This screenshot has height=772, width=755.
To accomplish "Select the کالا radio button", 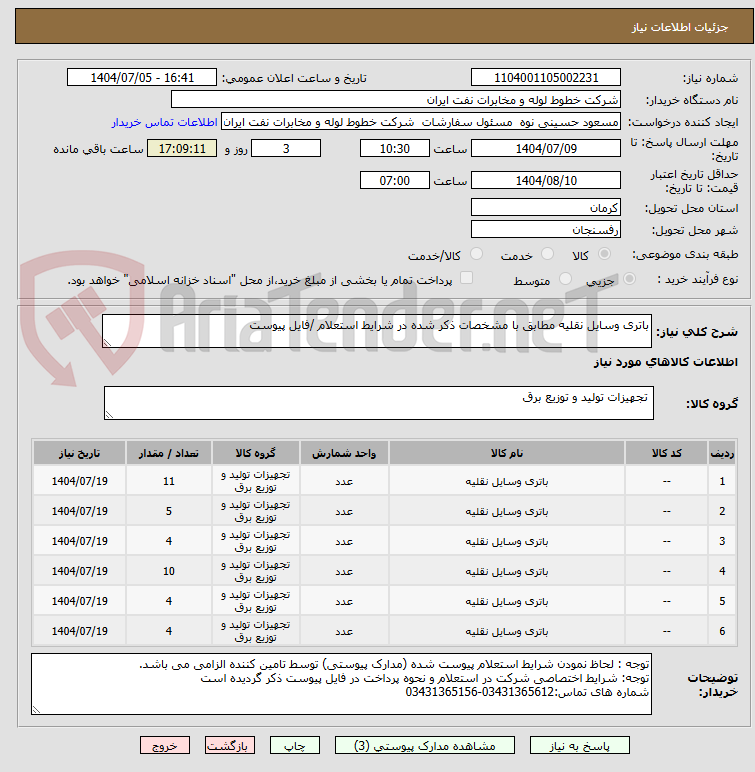I will (604, 254).
